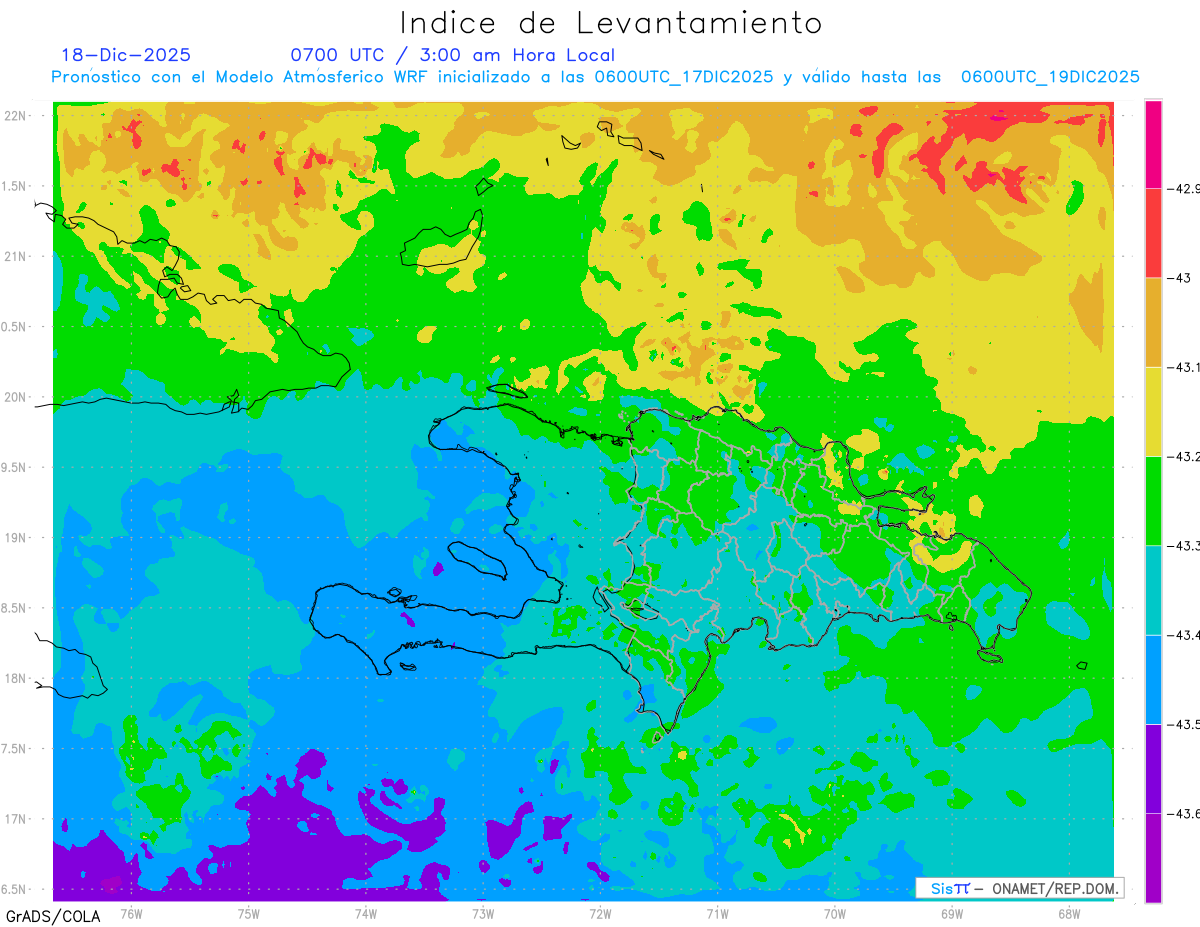Click the "Indice de Levantamiento" title
Image resolution: width=1200 pixels, height=927 pixels.
611,23
